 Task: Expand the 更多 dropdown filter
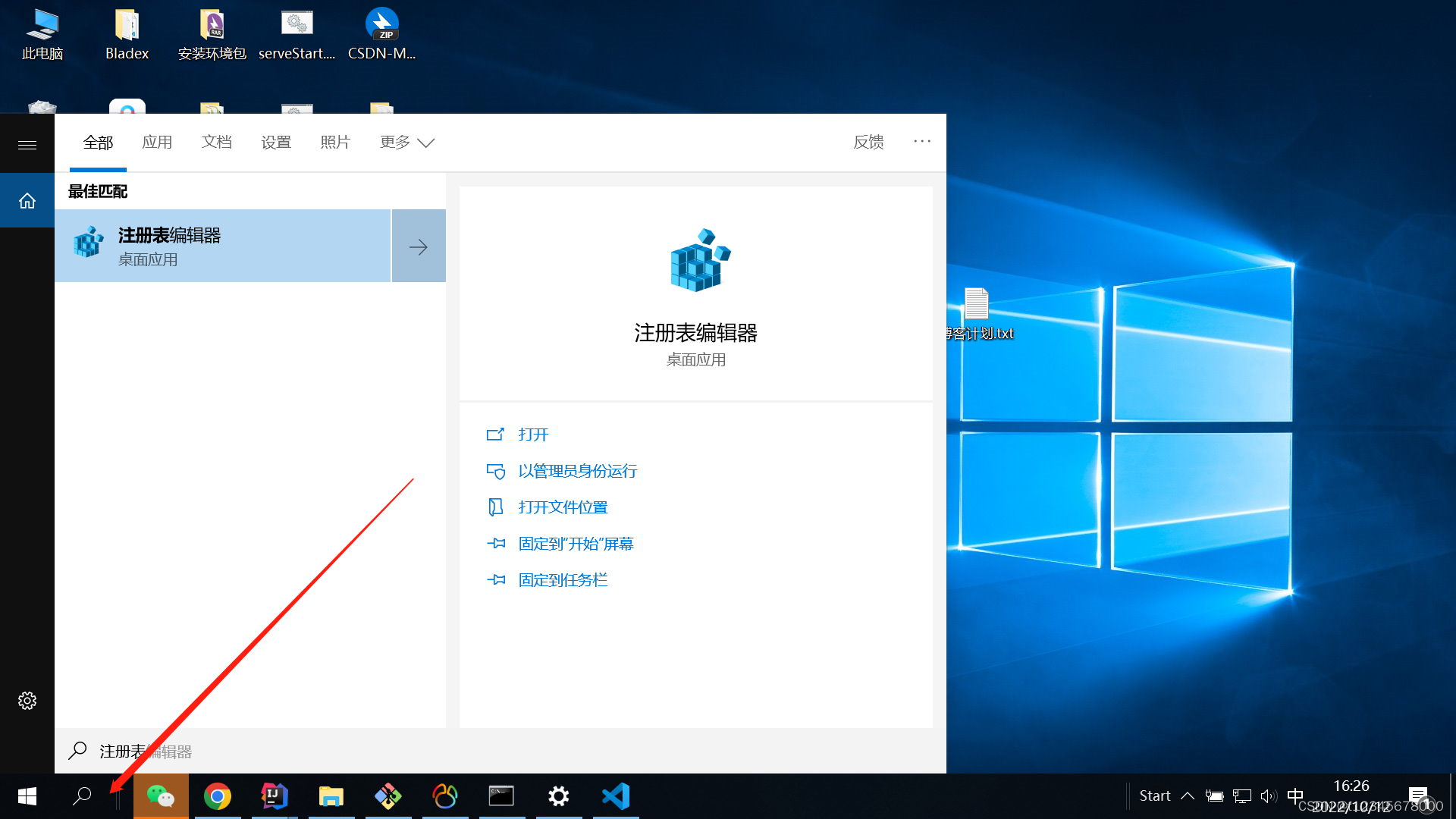[x=406, y=143]
